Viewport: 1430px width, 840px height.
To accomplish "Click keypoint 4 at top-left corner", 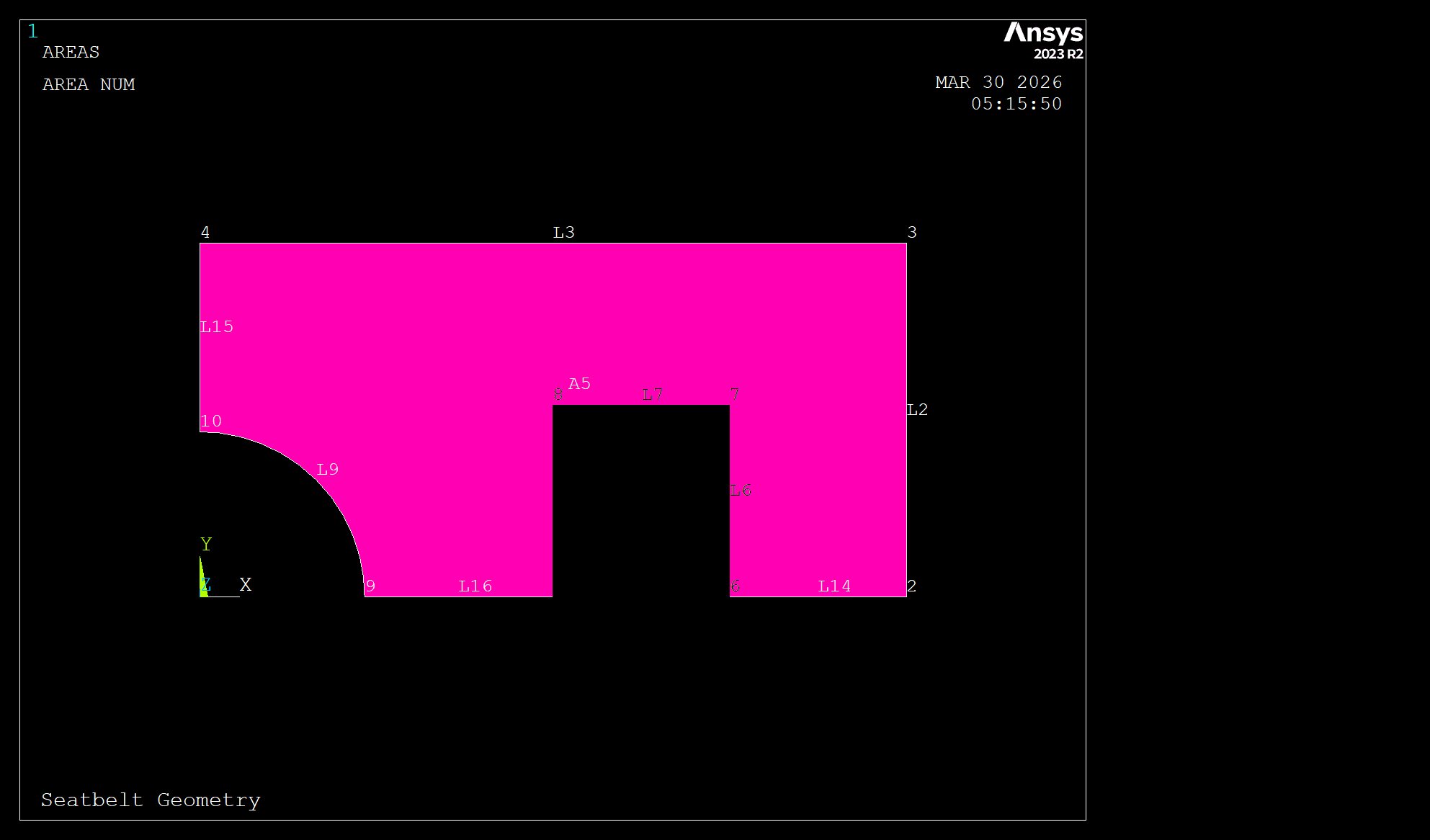I will [205, 232].
